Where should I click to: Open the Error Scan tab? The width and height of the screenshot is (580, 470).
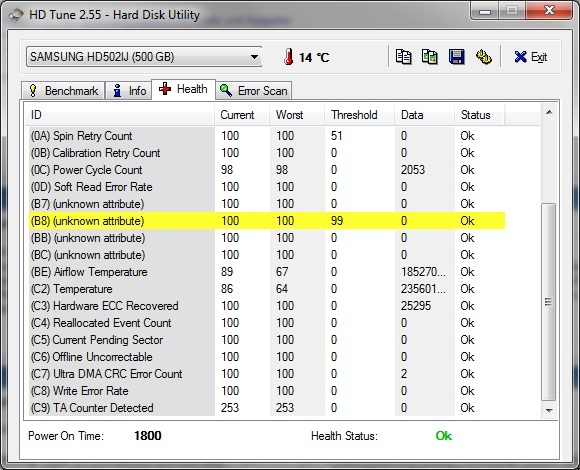point(254,91)
